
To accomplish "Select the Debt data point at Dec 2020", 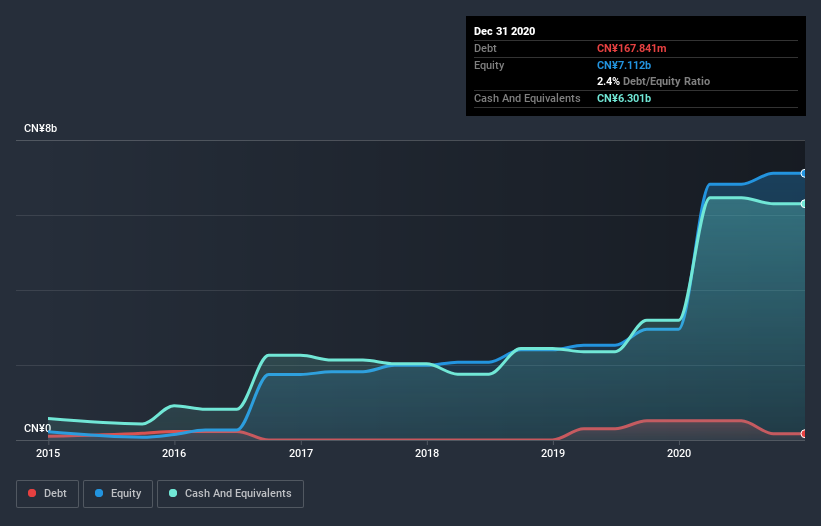I will (x=804, y=433).
